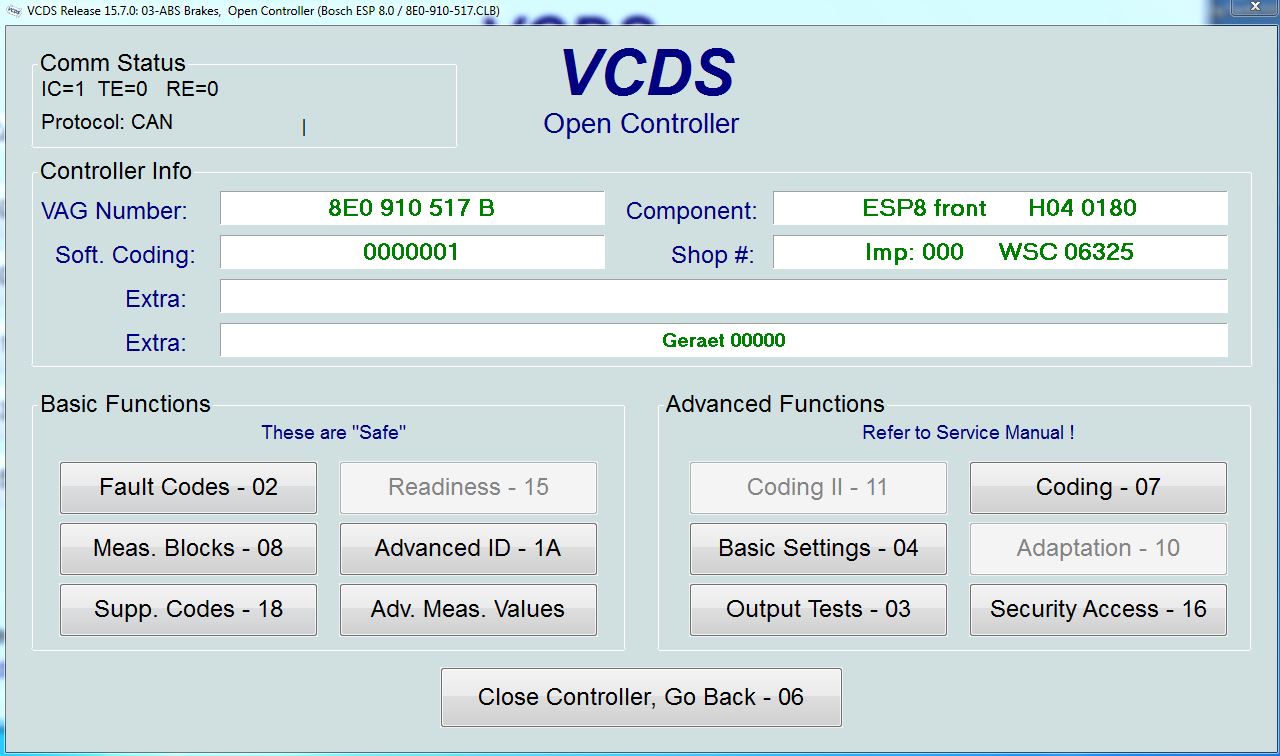Click the VCDS logo heading

click(x=647, y=73)
